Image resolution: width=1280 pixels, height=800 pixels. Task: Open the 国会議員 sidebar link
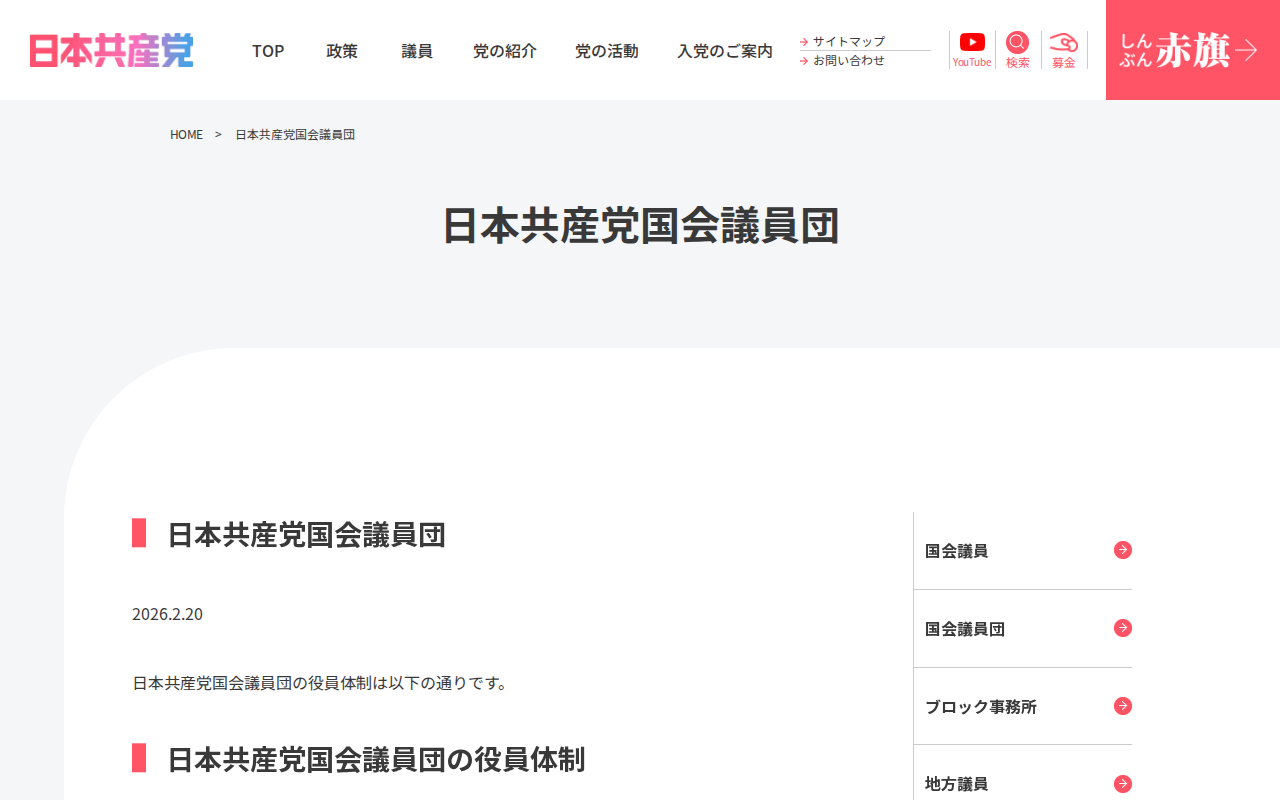pyautogui.click(x=1023, y=550)
